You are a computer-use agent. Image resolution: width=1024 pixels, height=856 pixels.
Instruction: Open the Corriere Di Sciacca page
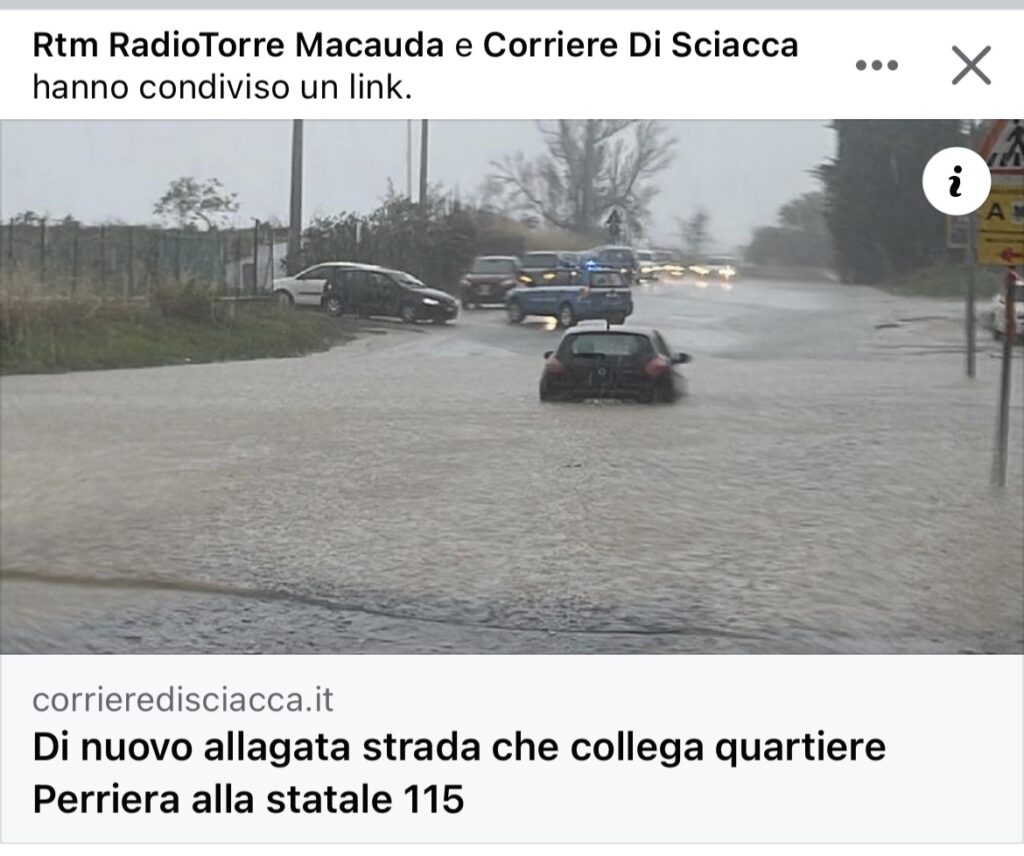[640, 45]
